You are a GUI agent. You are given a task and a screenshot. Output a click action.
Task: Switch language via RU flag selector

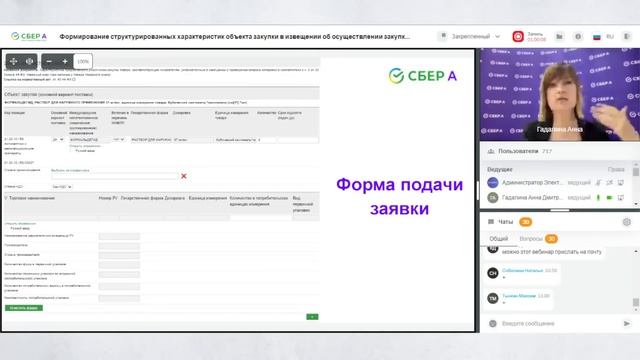tap(603, 36)
